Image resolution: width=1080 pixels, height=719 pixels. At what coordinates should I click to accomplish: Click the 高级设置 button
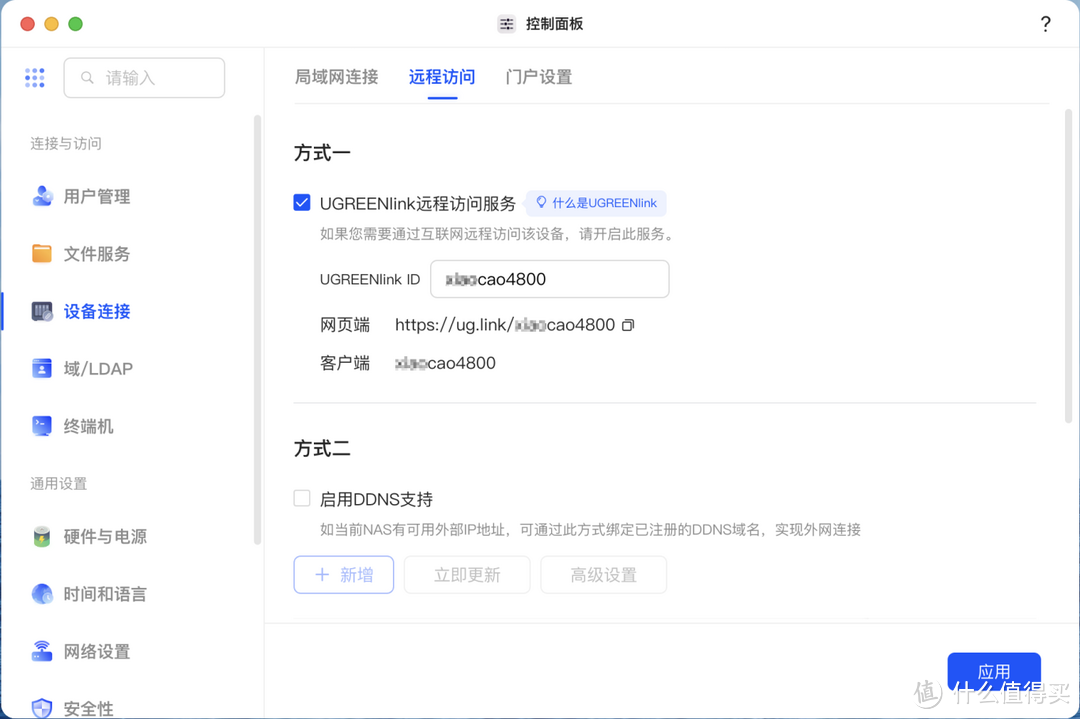coord(603,574)
